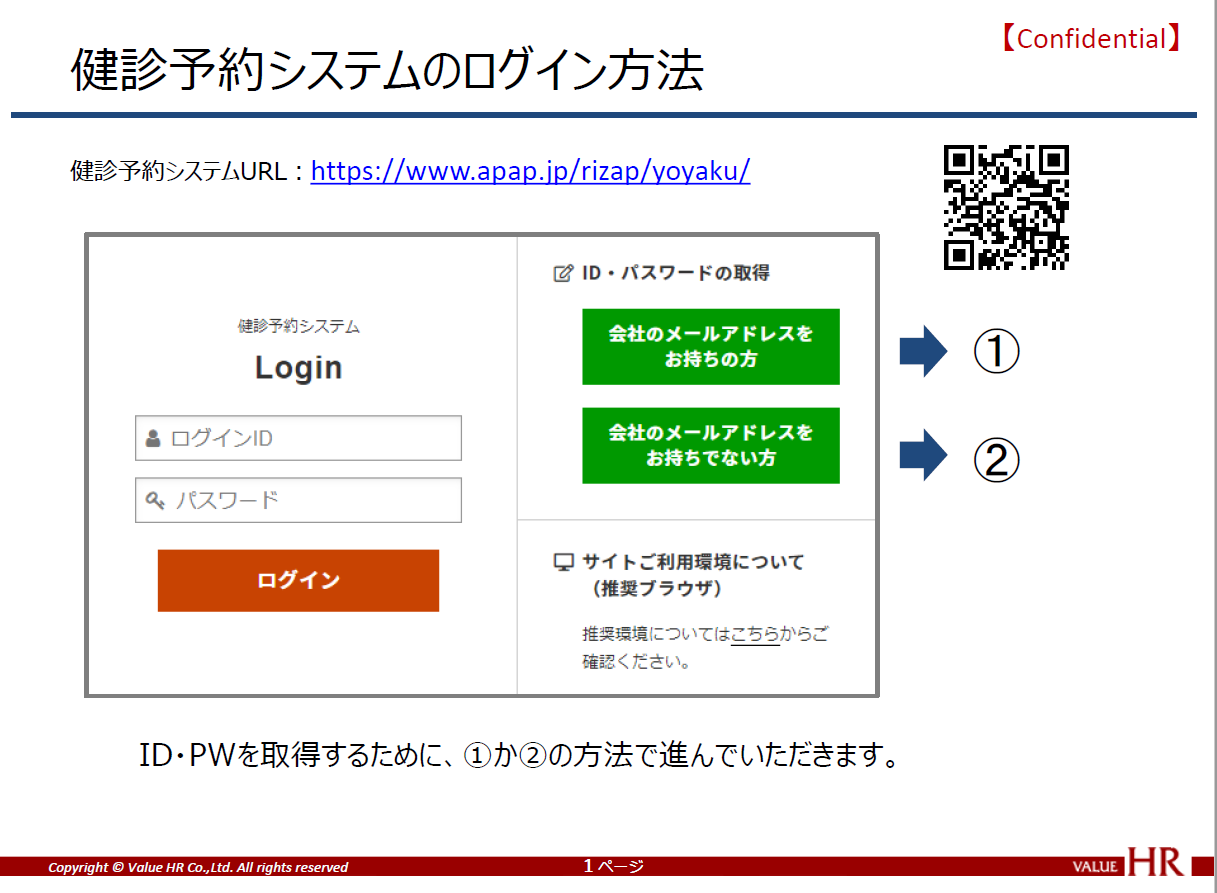
Task: Click the monitor icon beside サイトご利用環境について
Action: coord(563,562)
